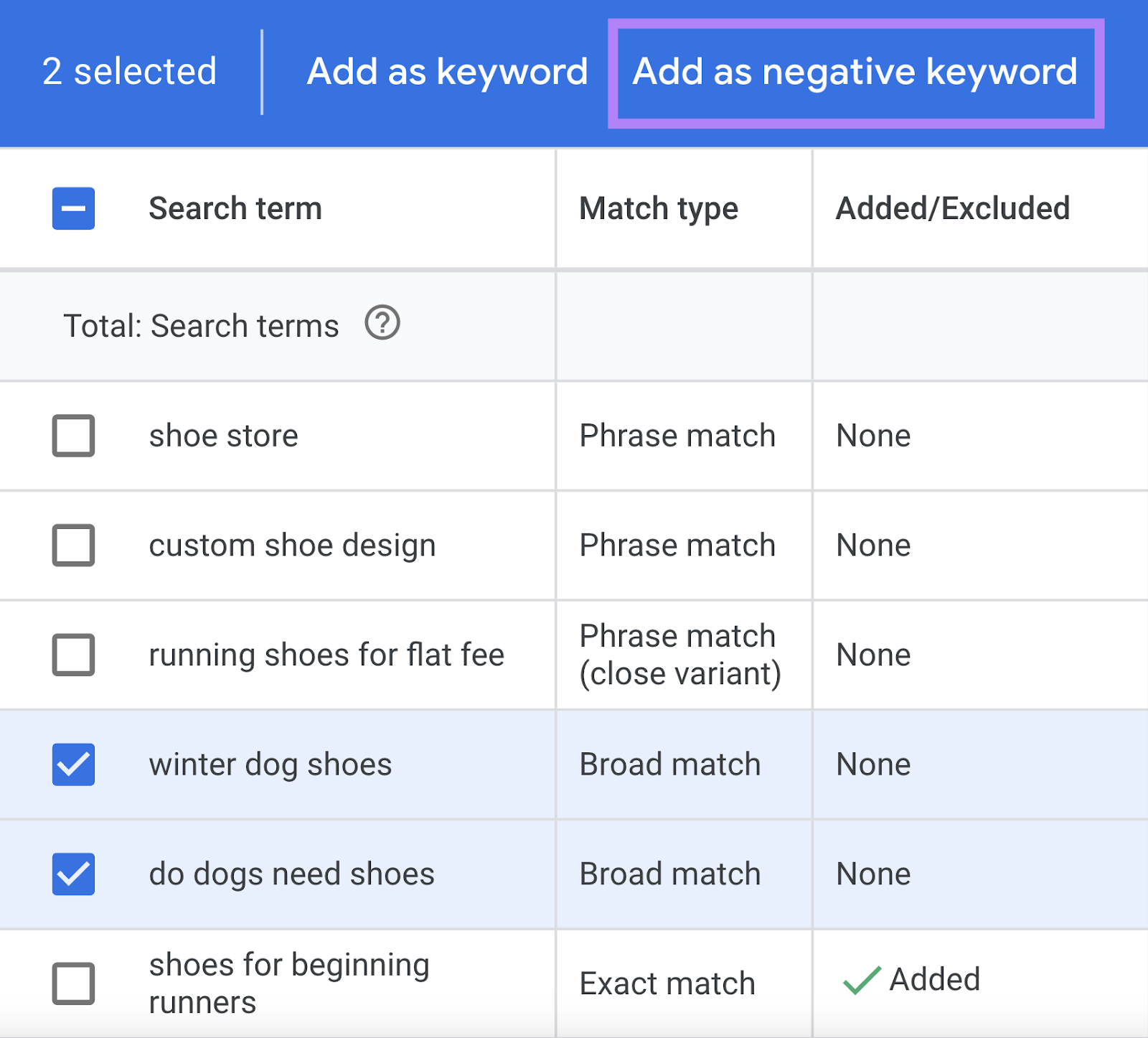
Task: Uncheck winter dog shoes
Action: (73, 765)
